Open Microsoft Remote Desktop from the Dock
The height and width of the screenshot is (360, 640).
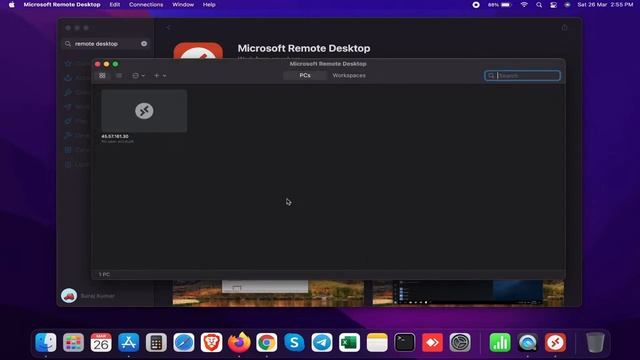[555, 342]
